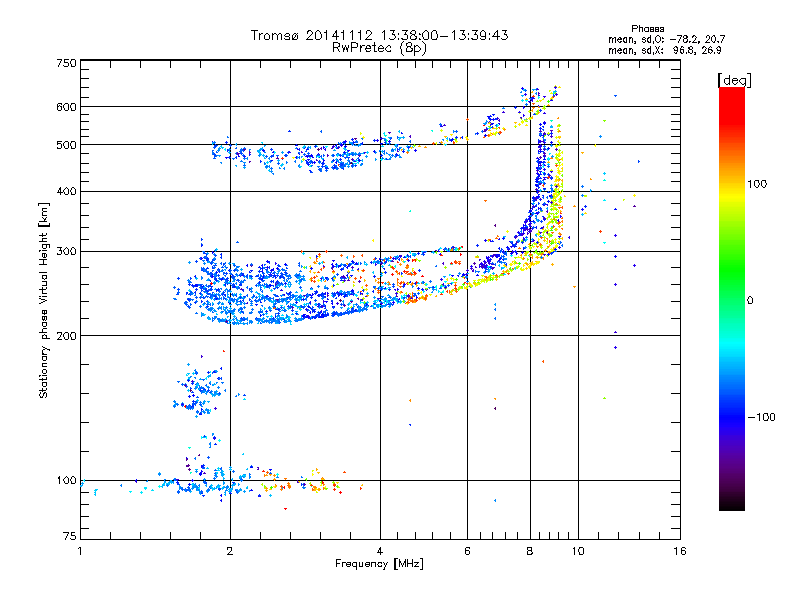Screen dimensions: 800x600
Task: Click the 'RwPretec (8p)' subtitle
Action: (x=379, y=48)
